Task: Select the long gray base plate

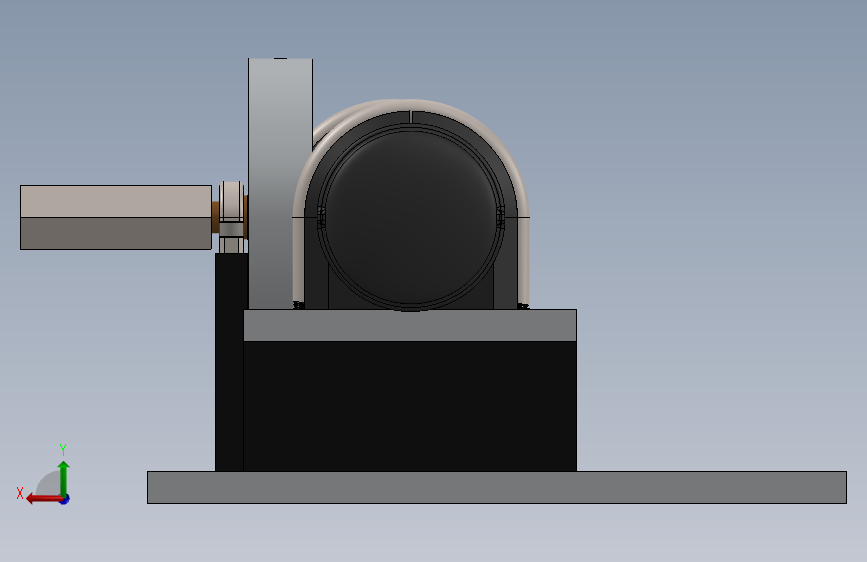Action: click(x=497, y=487)
